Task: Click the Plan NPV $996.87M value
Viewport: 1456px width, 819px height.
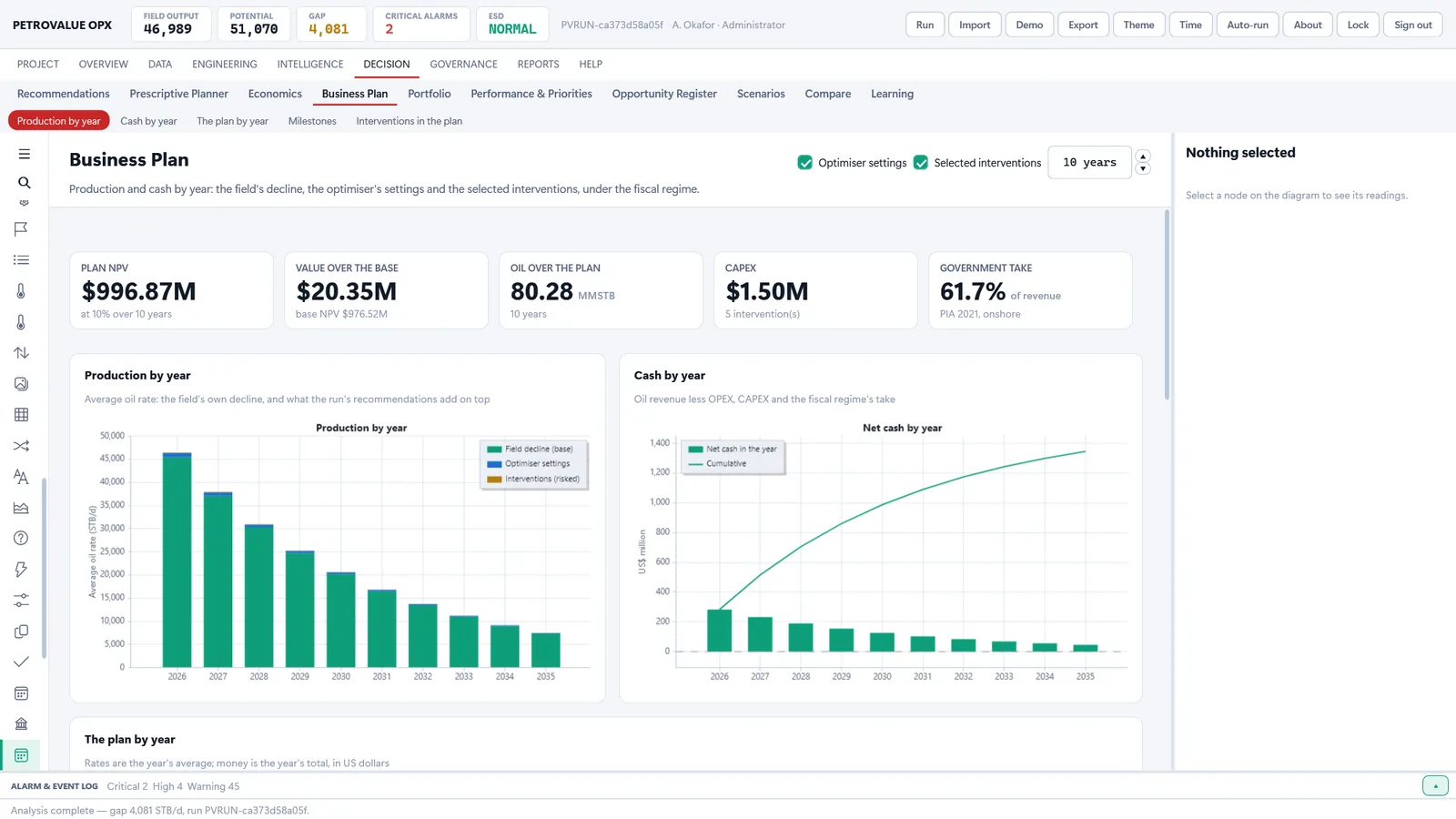Action: (138, 291)
